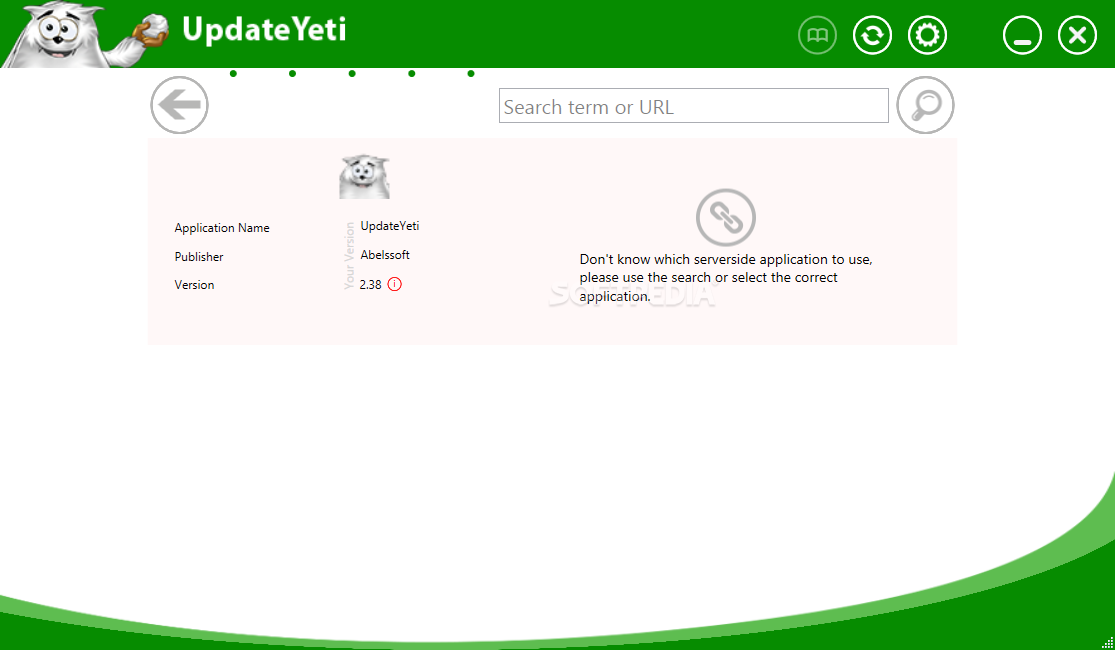Click the Yeti mascot logo
The height and width of the screenshot is (650, 1115).
pos(85,34)
